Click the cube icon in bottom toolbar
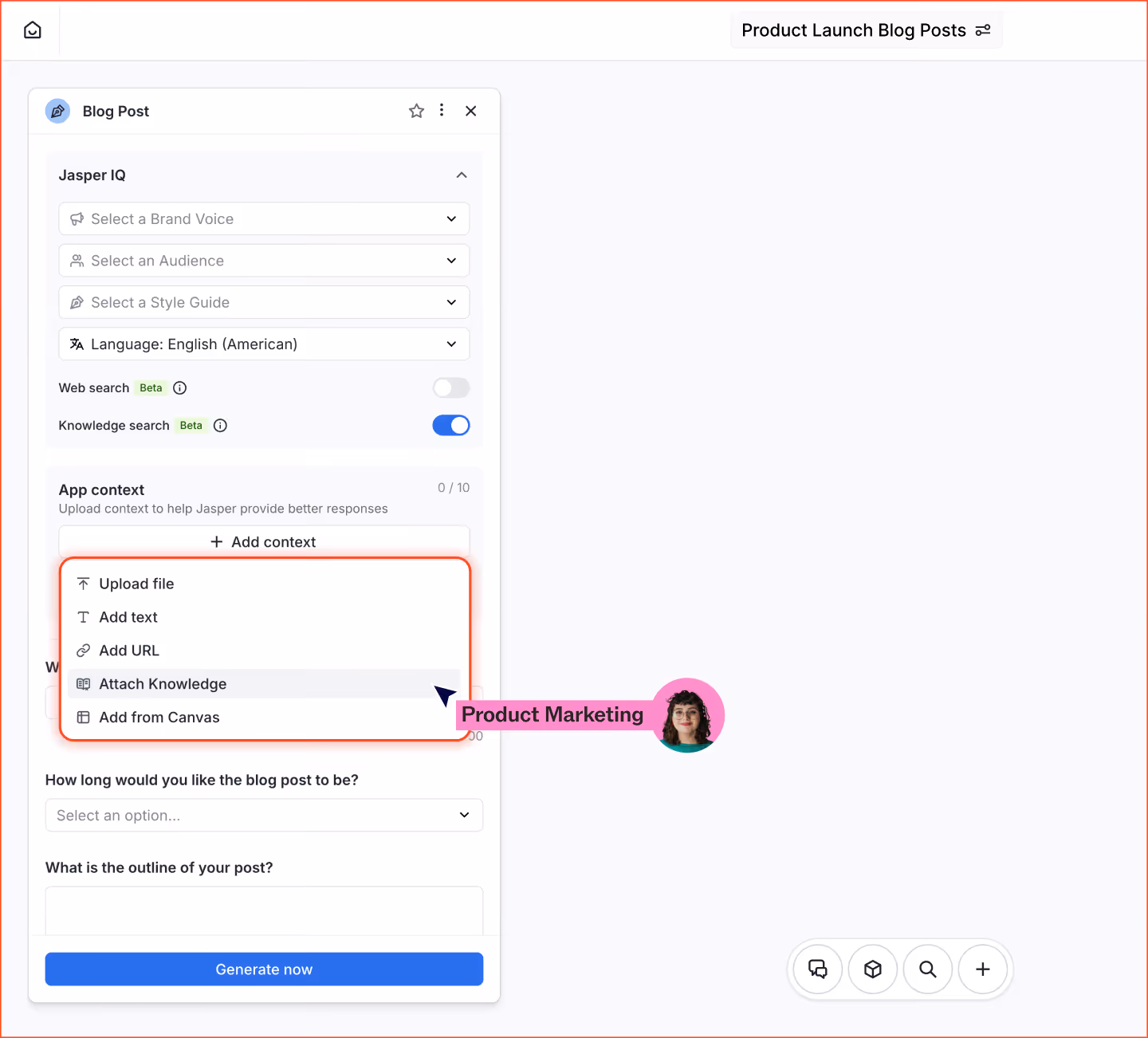 (872, 969)
